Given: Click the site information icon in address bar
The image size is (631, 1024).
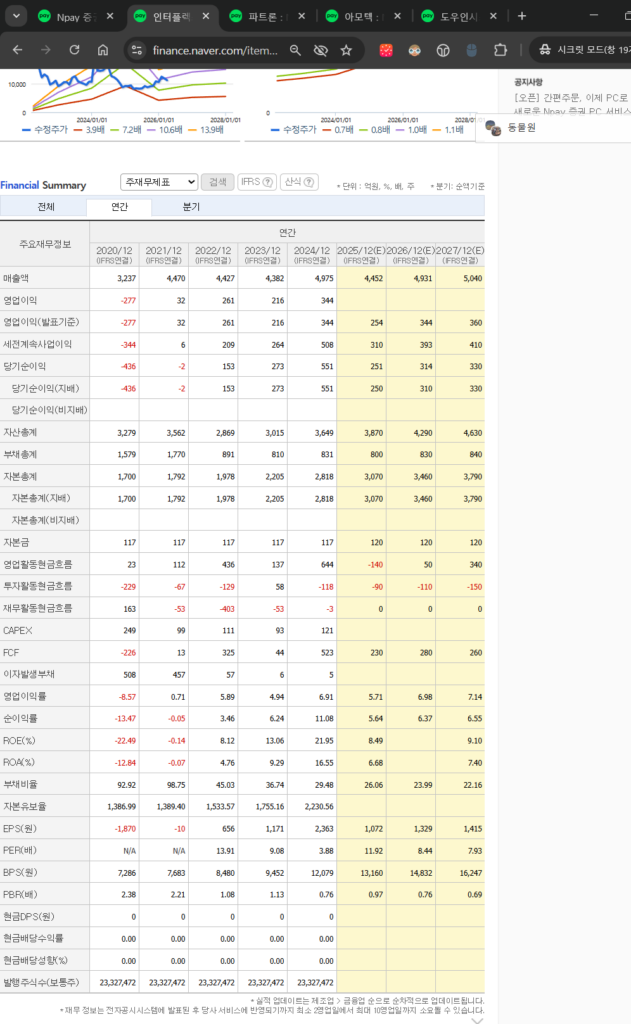Looking at the screenshot, I should pyautogui.click(x=137, y=50).
